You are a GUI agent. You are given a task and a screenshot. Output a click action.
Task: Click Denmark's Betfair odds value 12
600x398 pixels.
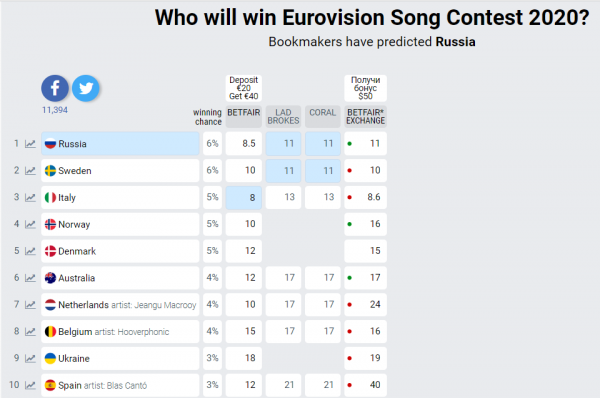pyautogui.click(x=244, y=251)
